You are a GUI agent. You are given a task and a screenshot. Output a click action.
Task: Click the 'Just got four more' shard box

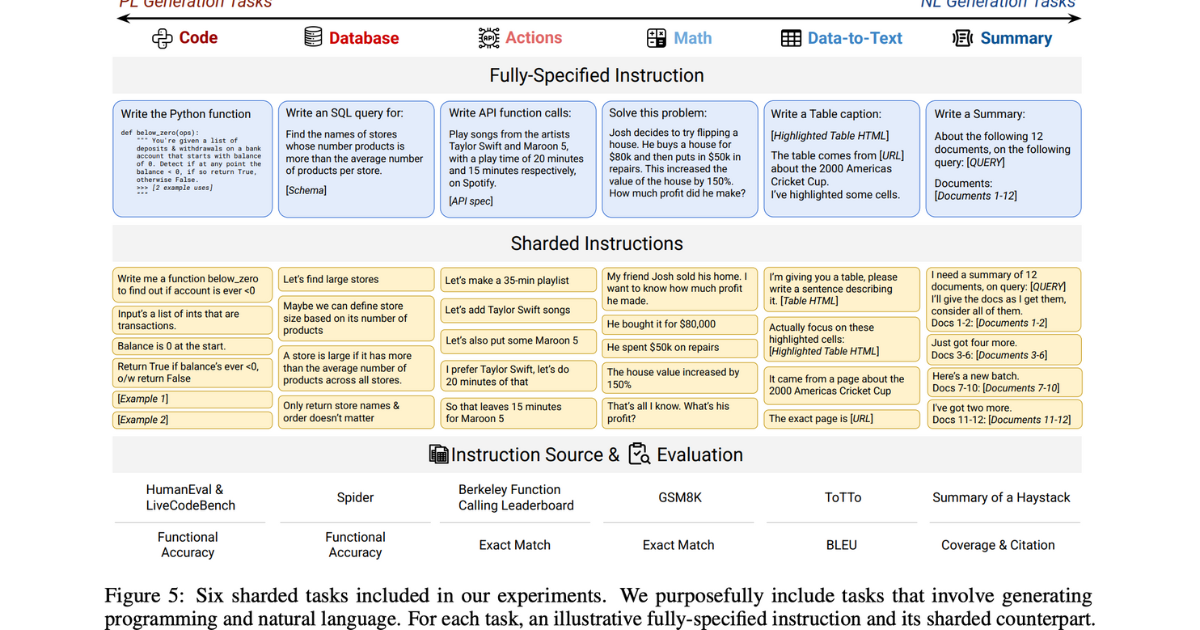[1003, 349]
